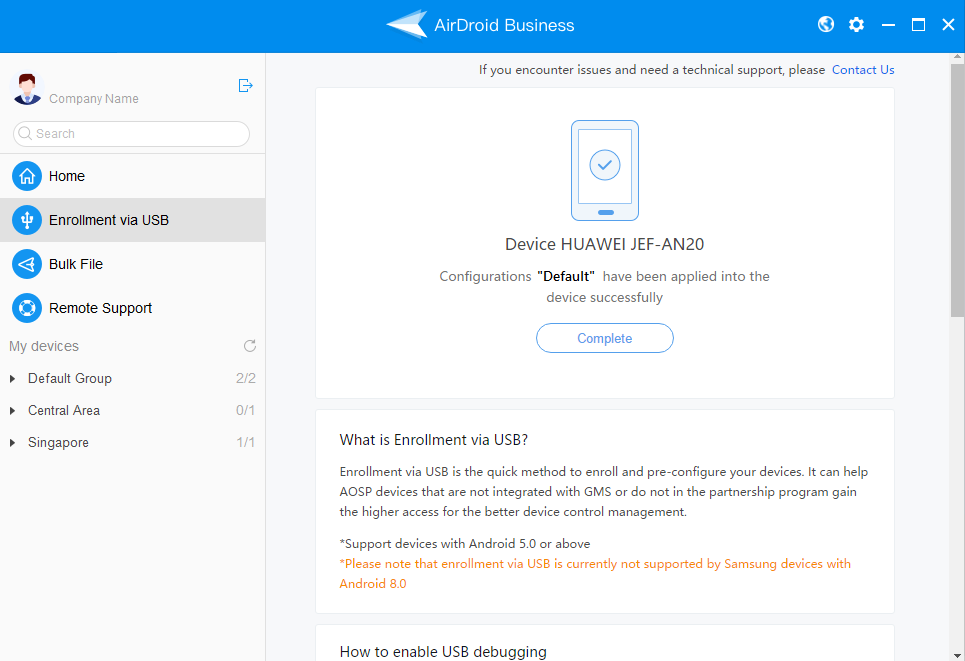Click the vertical scrollbar thumb
Viewport: 965px width, 661px height.
[957, 191]
